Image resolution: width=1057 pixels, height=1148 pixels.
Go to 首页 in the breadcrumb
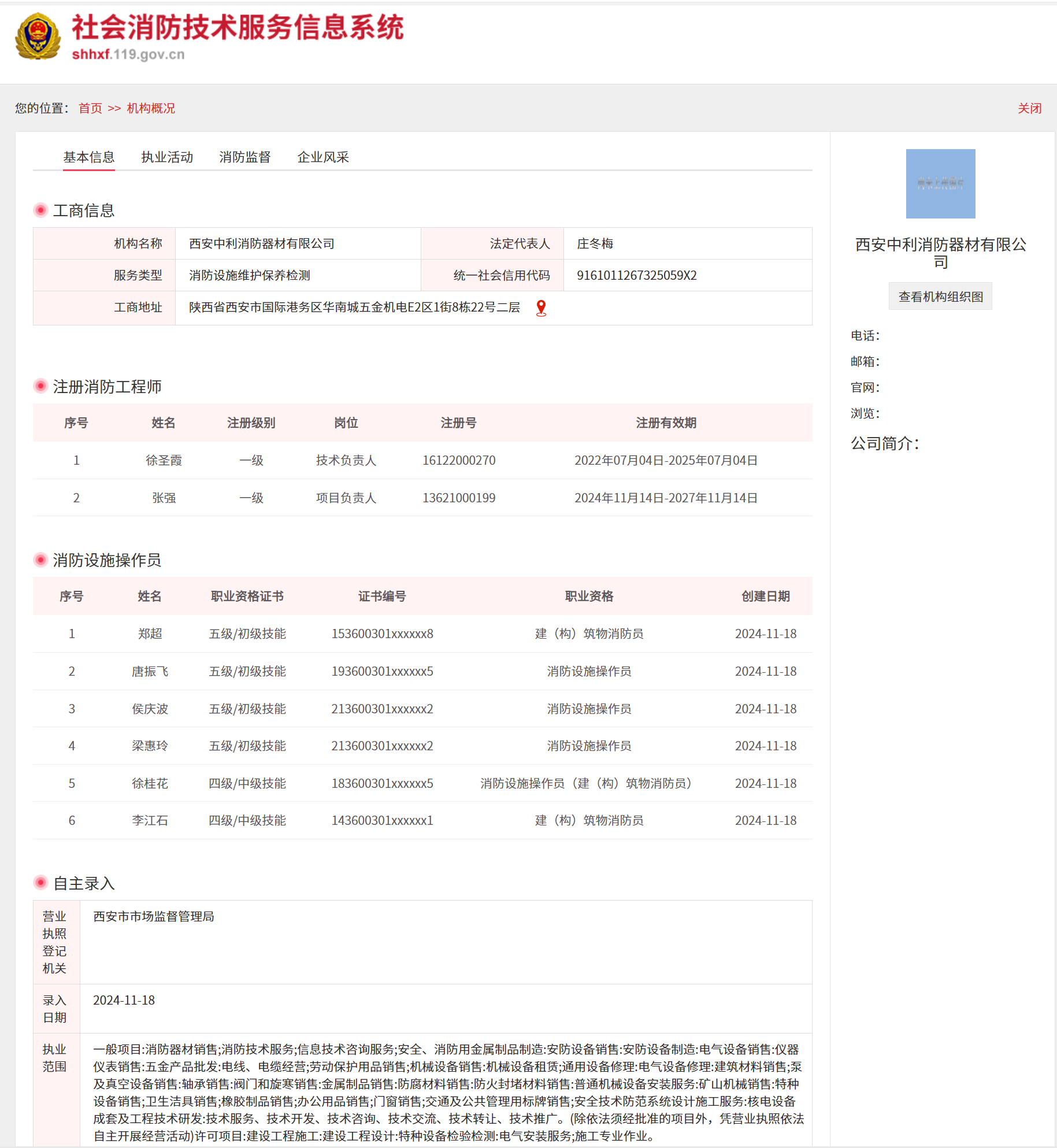90,108
